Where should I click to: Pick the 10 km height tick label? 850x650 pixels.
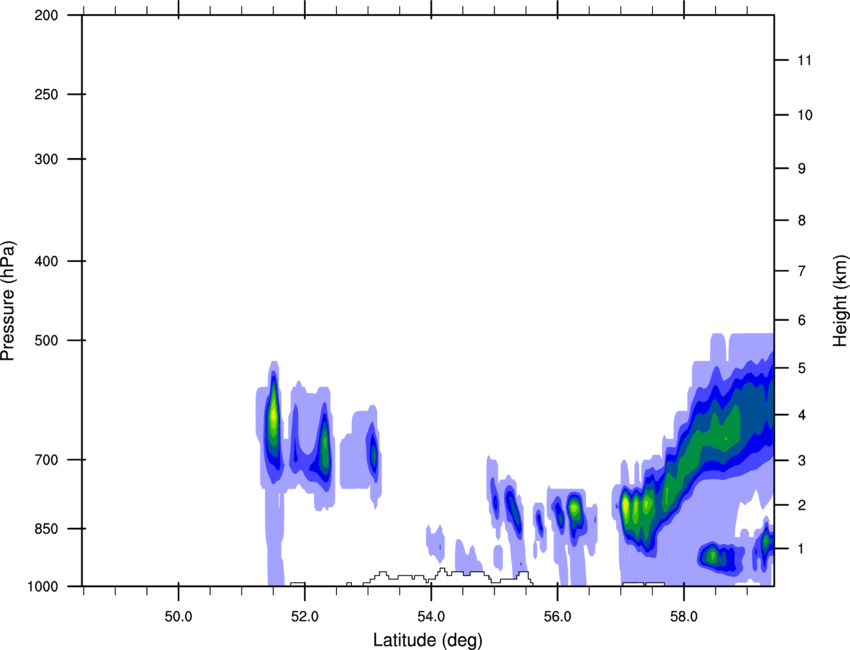click(x=805, y=115)
